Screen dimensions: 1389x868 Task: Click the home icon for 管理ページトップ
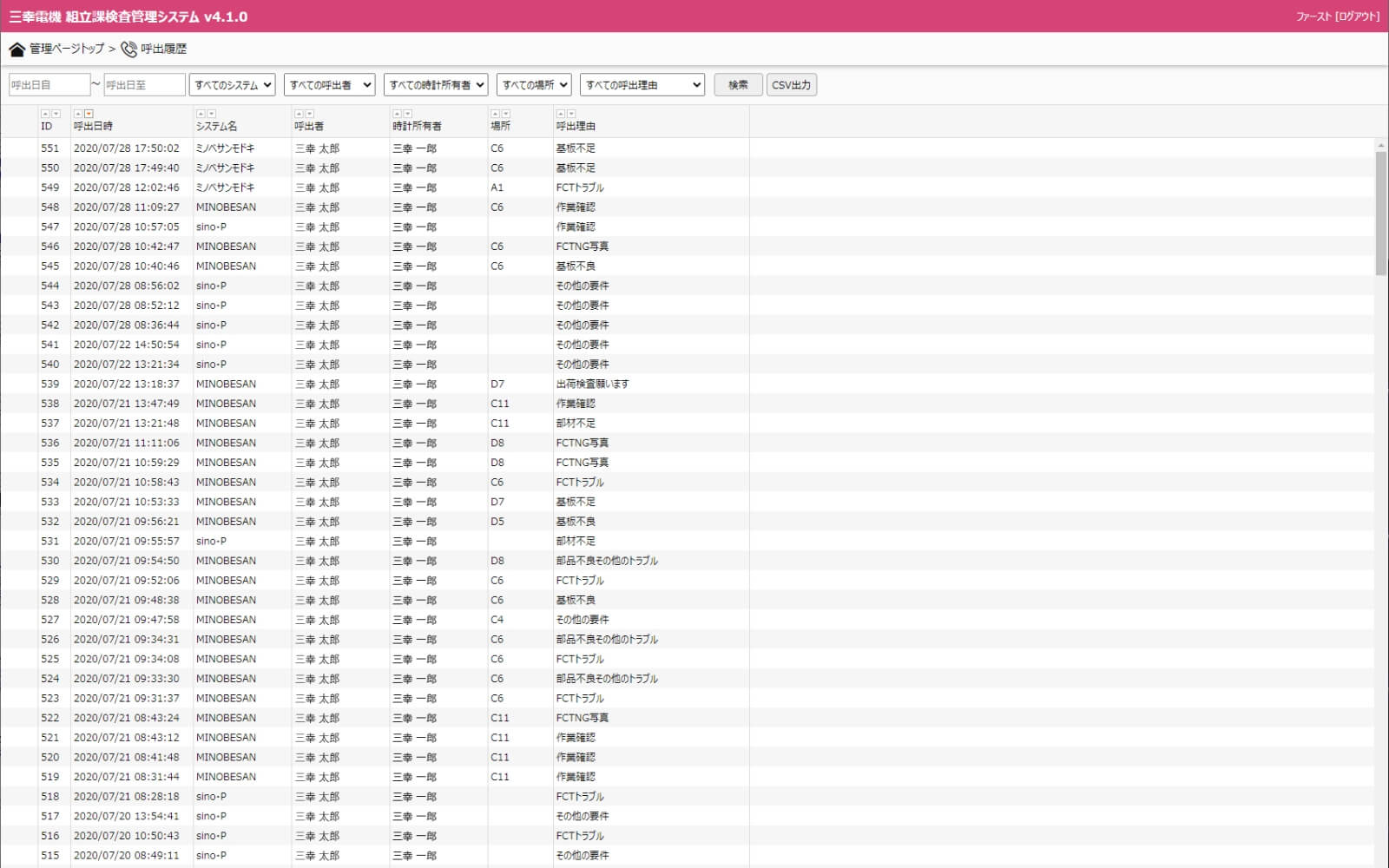pyautogui.click(x=16, y=49)
